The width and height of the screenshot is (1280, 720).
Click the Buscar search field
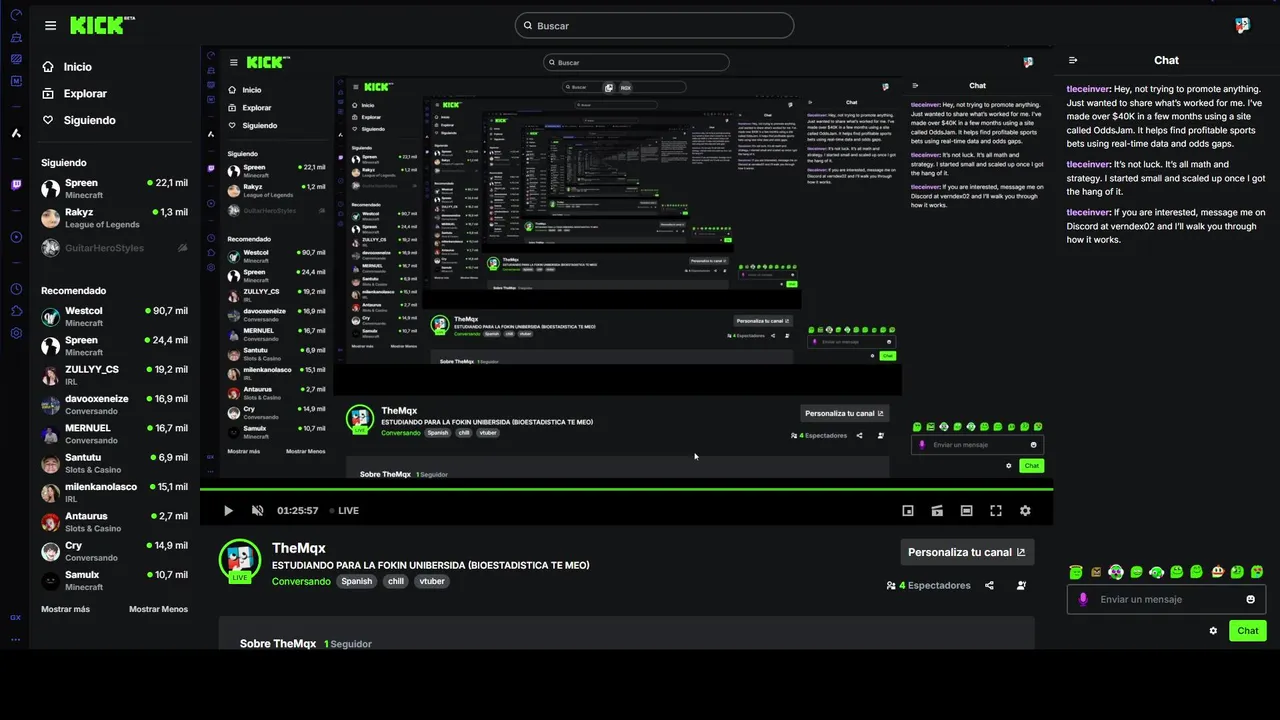point(654,25)
